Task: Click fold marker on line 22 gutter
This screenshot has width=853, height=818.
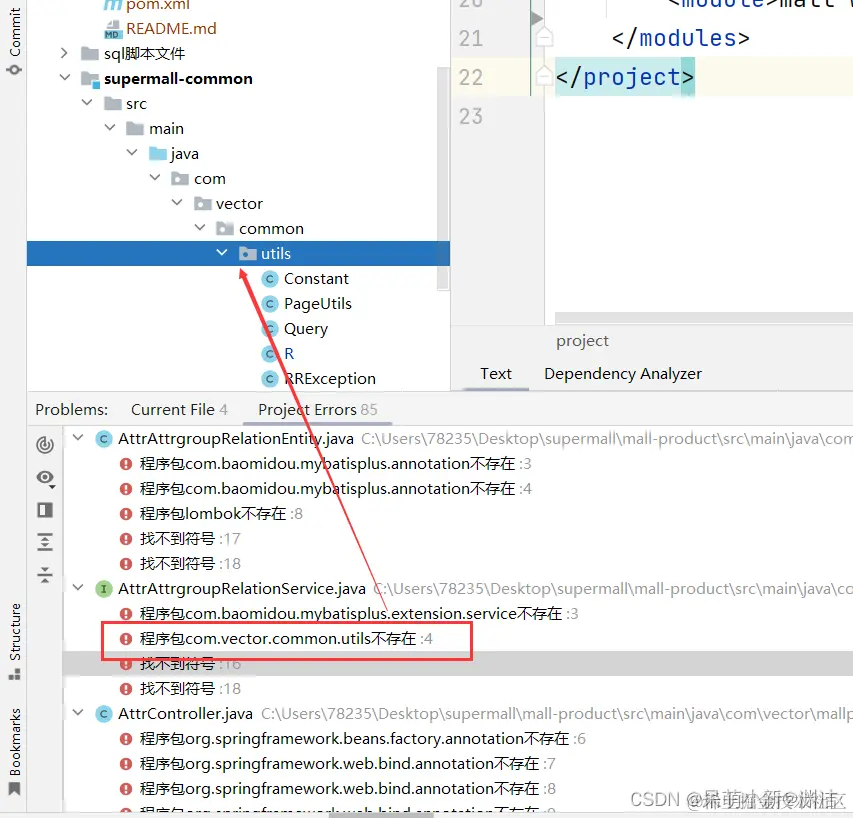Action: [x=544, y=76]
